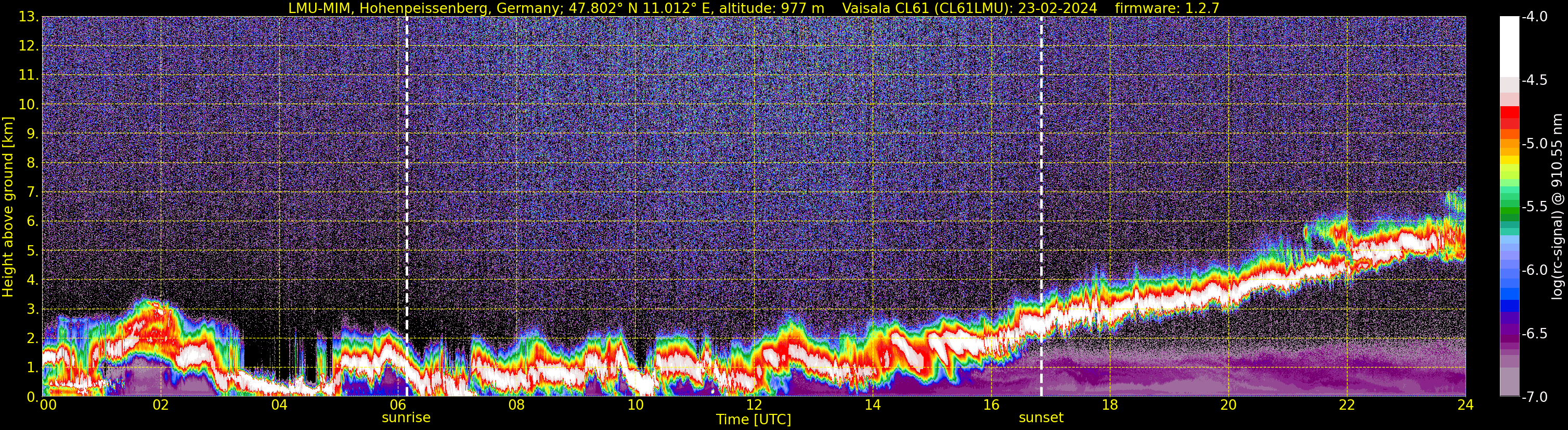Click the time axis tick '06'

click(397, 405)
